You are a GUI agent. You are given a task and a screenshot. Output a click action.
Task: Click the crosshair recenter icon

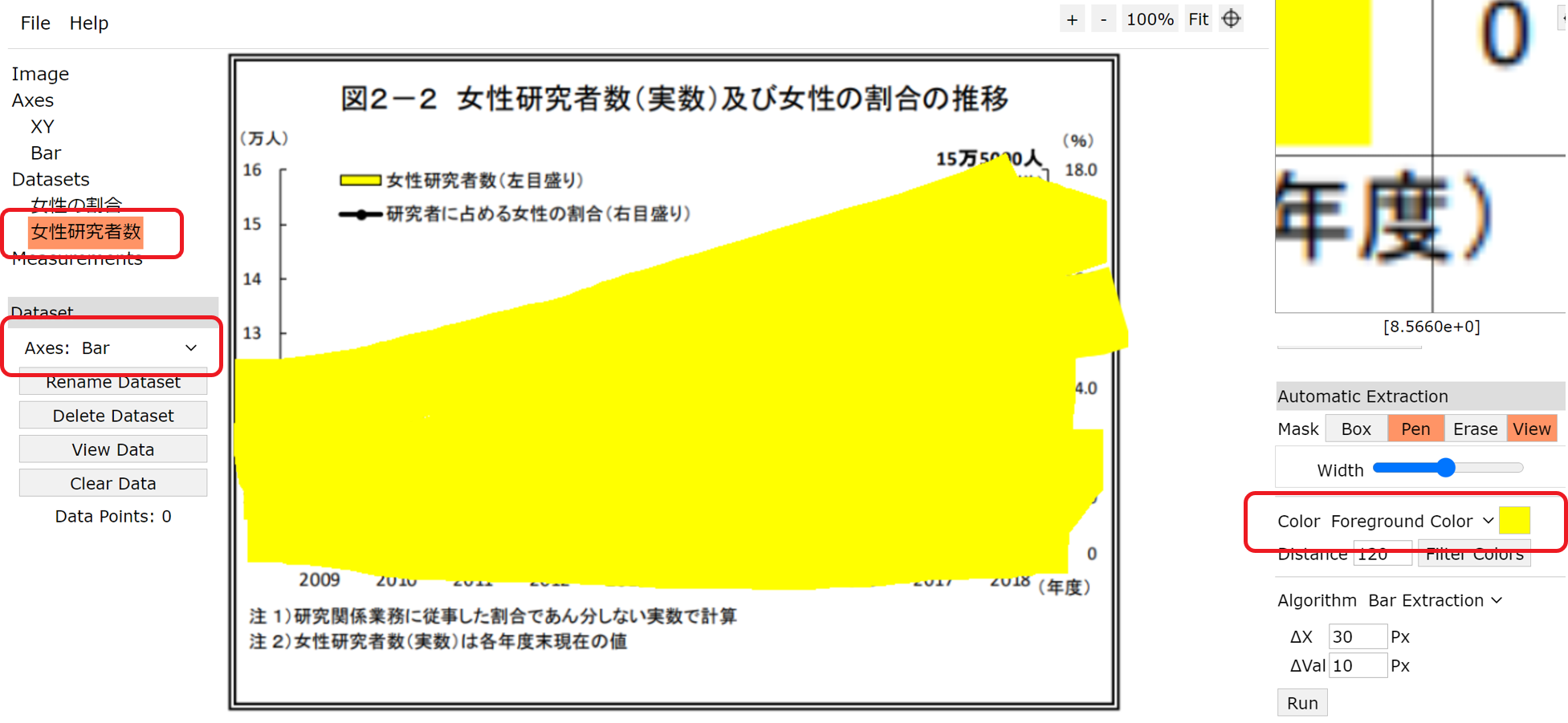click(x=1231, y=18)
